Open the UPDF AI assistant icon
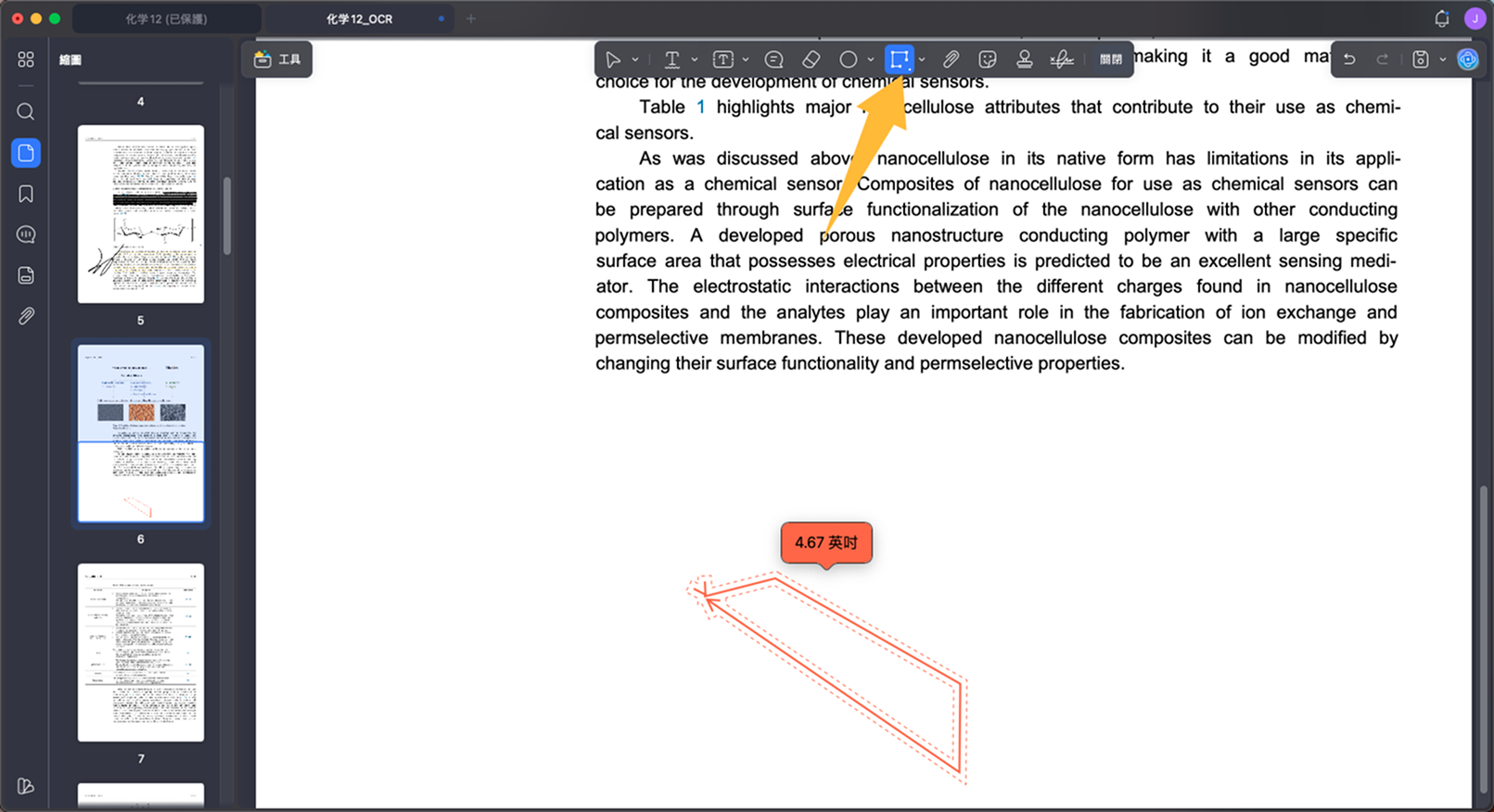 [1467, 59]
